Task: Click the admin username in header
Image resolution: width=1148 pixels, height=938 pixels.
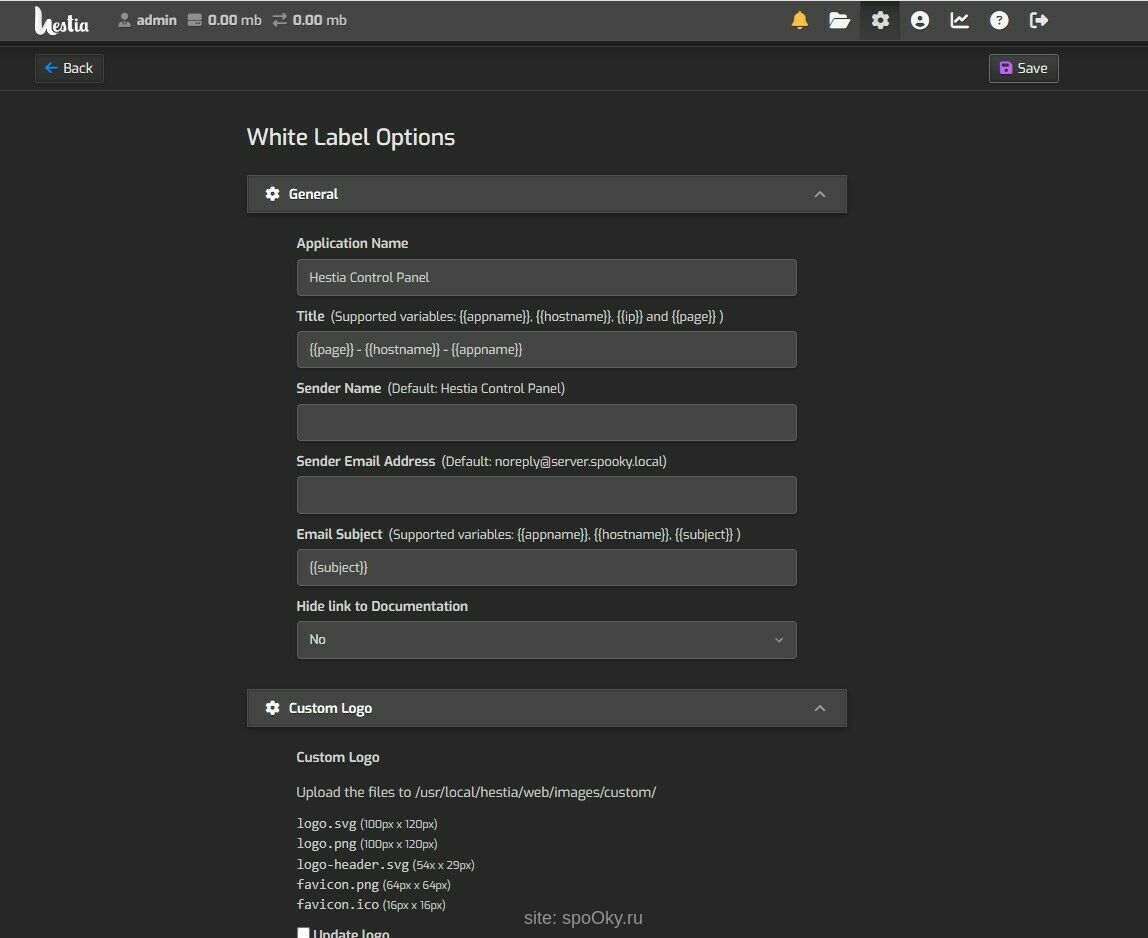Action: click(157, 21)
